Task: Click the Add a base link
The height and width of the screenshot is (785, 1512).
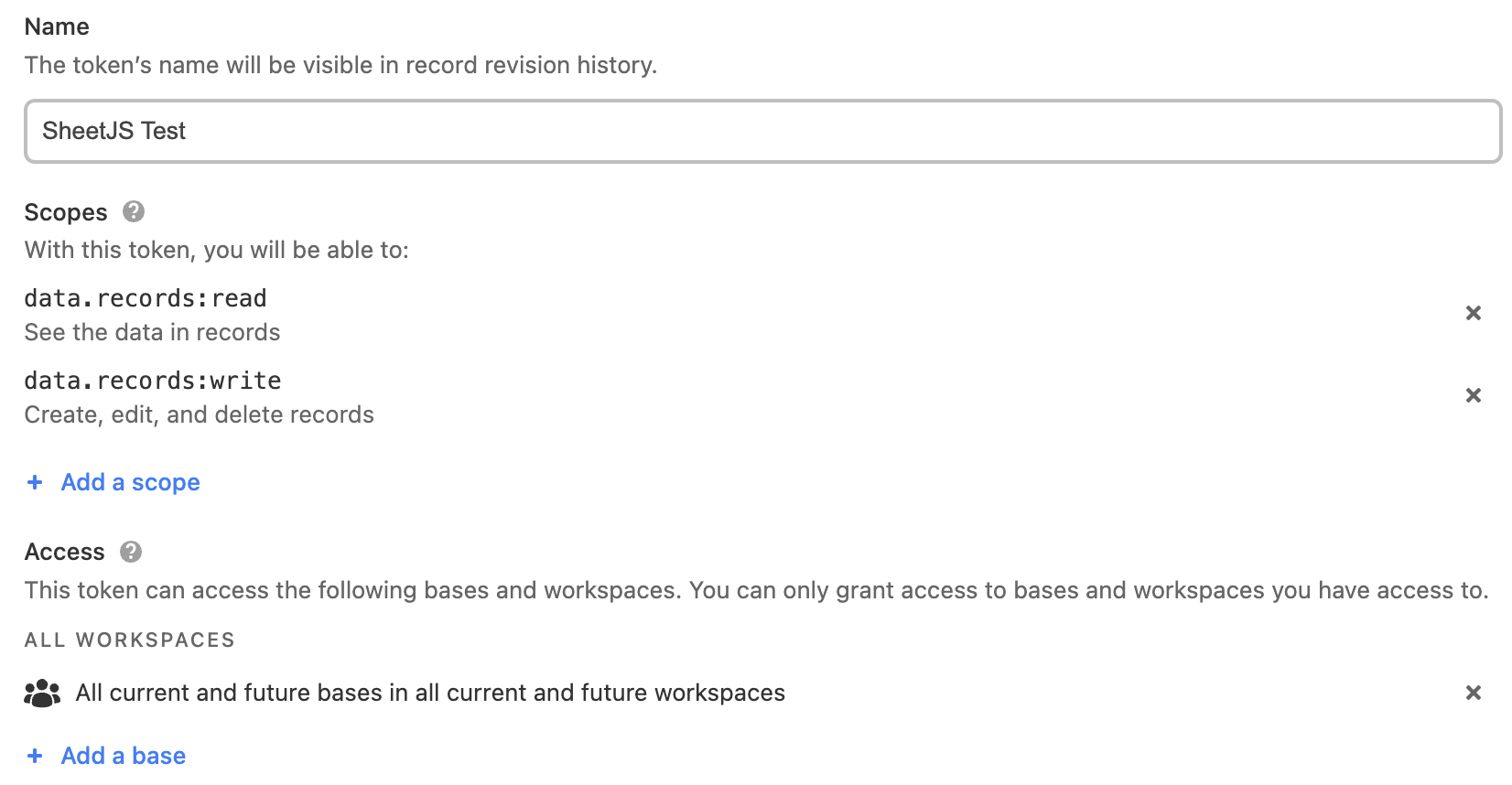Action: pos(123,756)
